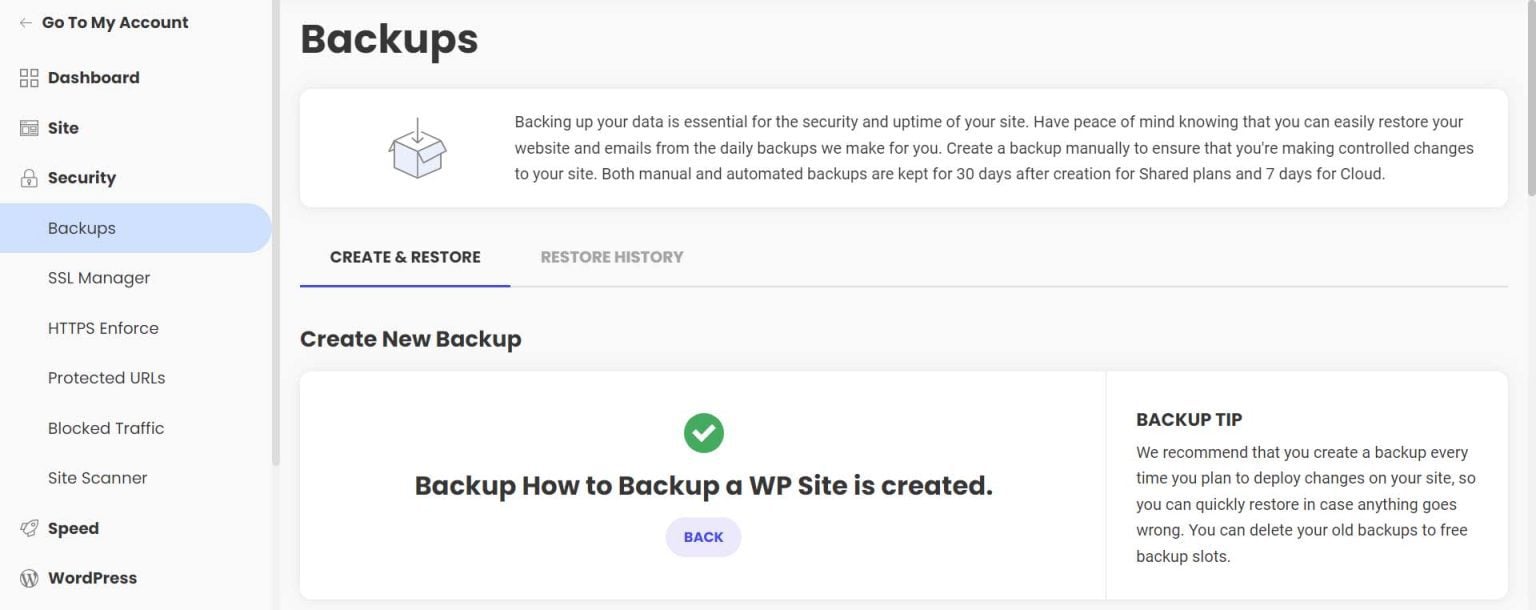Click the green success checkmark icon

pyautogui.click(x=703, y=431)
